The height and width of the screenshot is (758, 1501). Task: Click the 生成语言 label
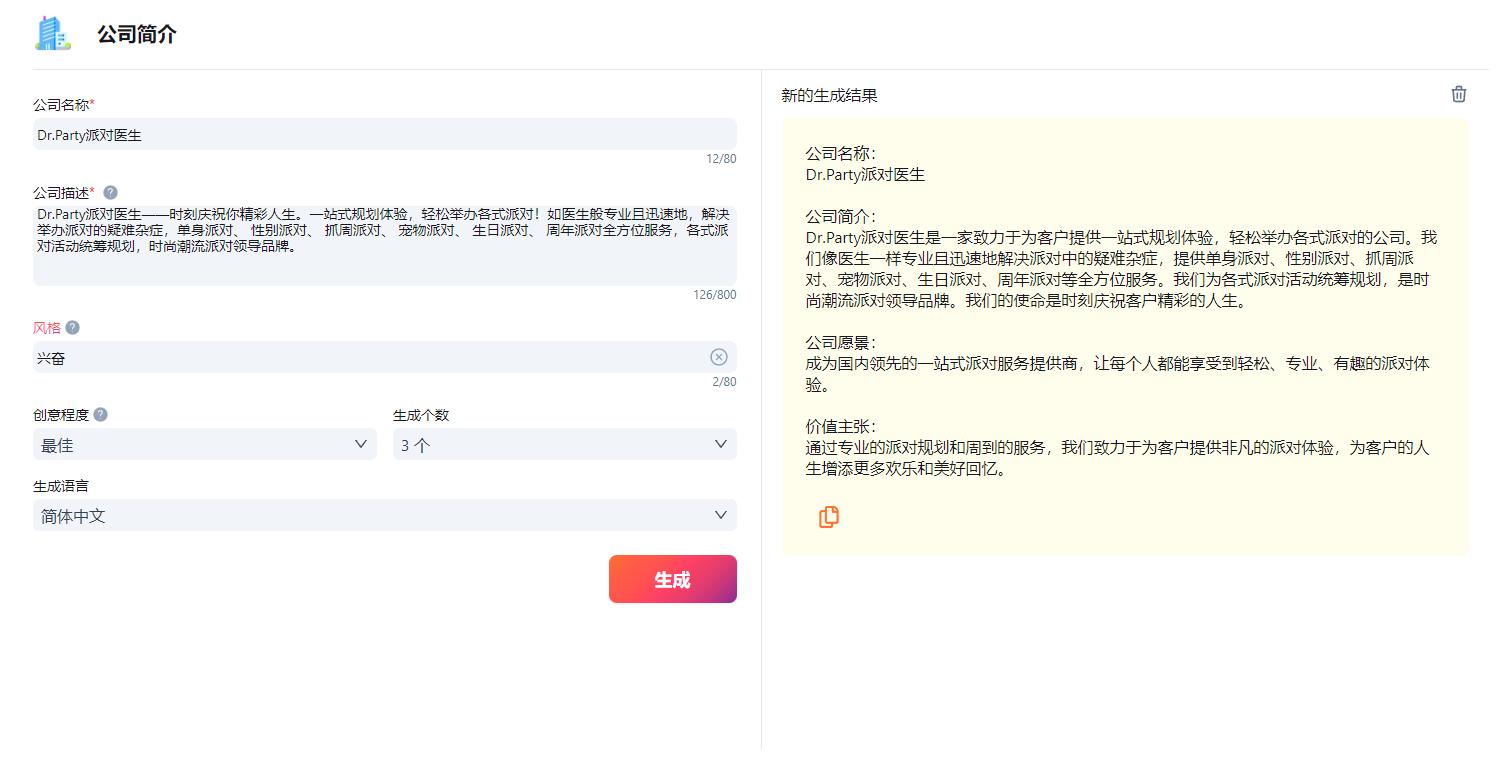click(61, 486)
